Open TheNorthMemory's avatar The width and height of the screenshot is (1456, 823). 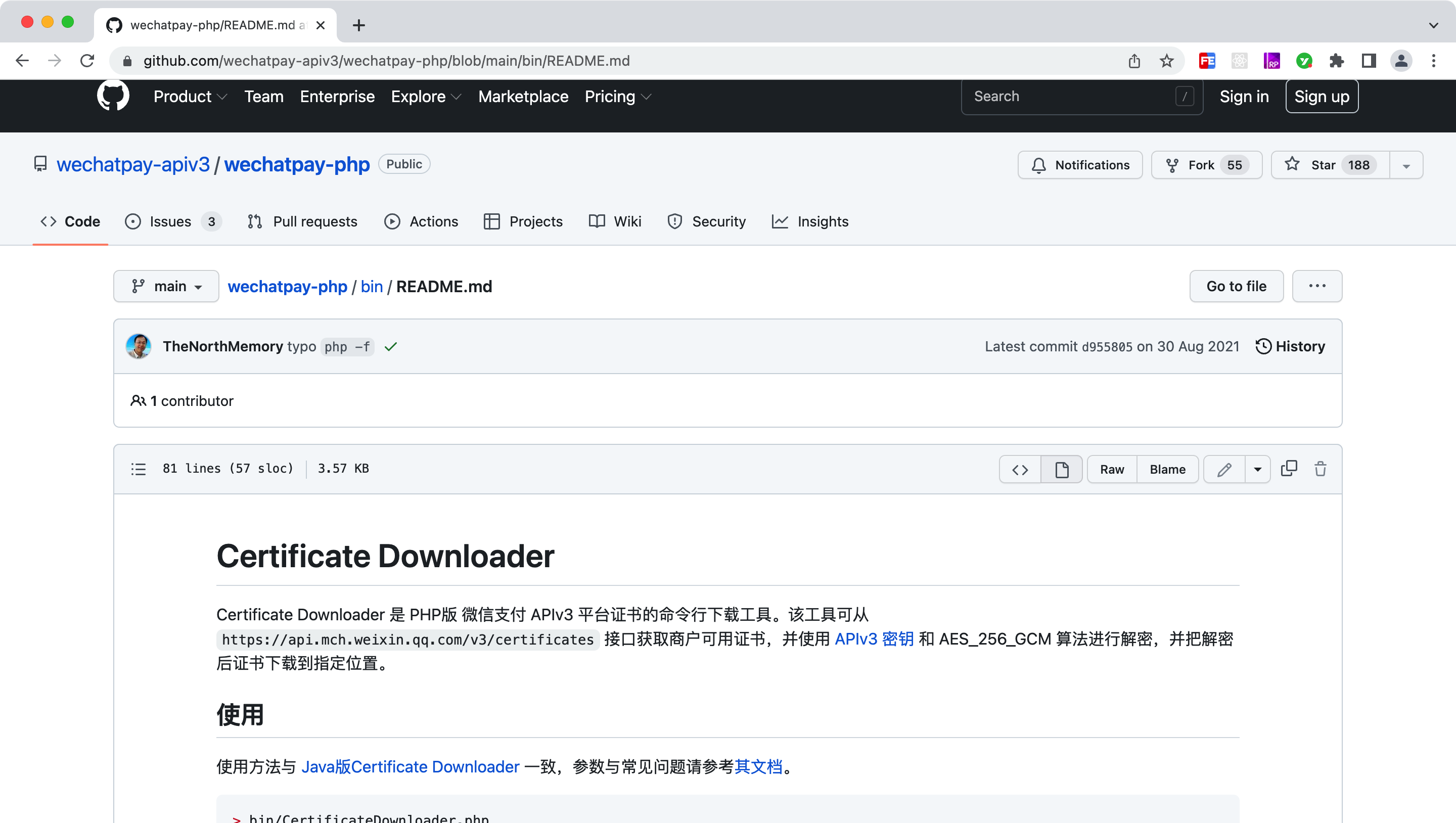[139, 346]
